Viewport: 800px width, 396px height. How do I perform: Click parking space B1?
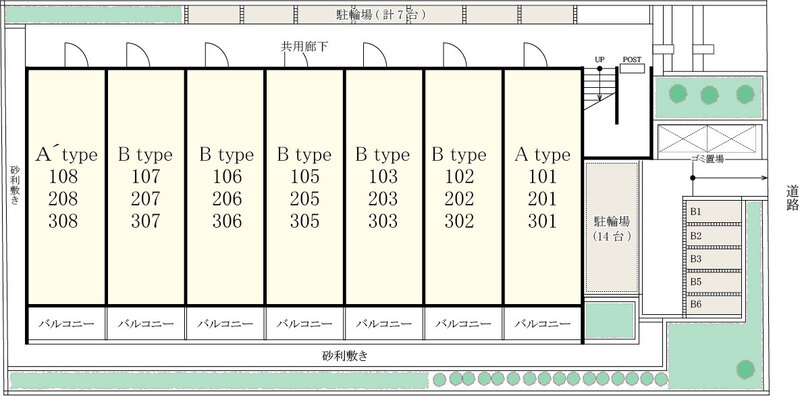[x=715, y=211]
